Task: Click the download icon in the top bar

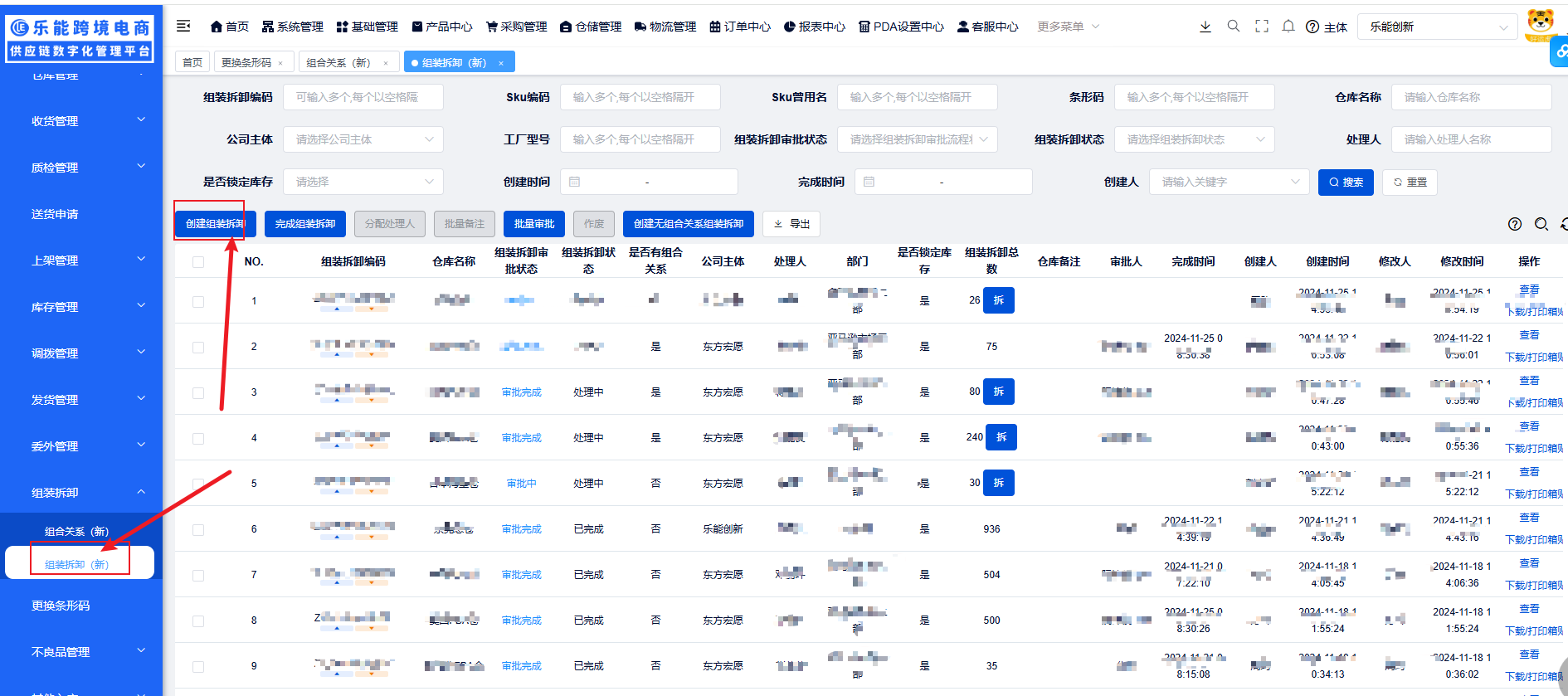Action: click(1205, 27)
